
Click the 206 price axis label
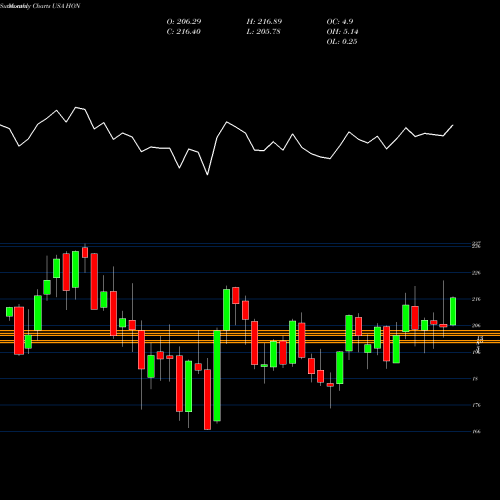[476, 325]
